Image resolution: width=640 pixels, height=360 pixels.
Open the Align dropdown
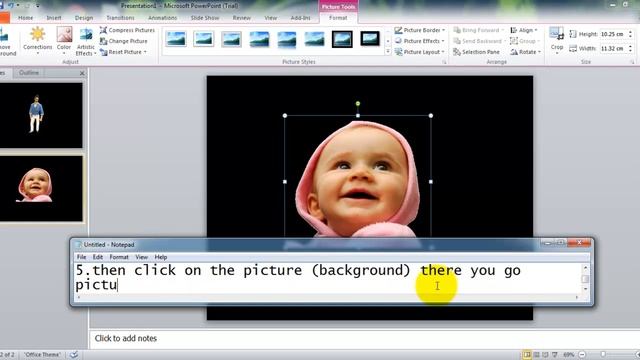pyautogui.click(x=524, y=30)
